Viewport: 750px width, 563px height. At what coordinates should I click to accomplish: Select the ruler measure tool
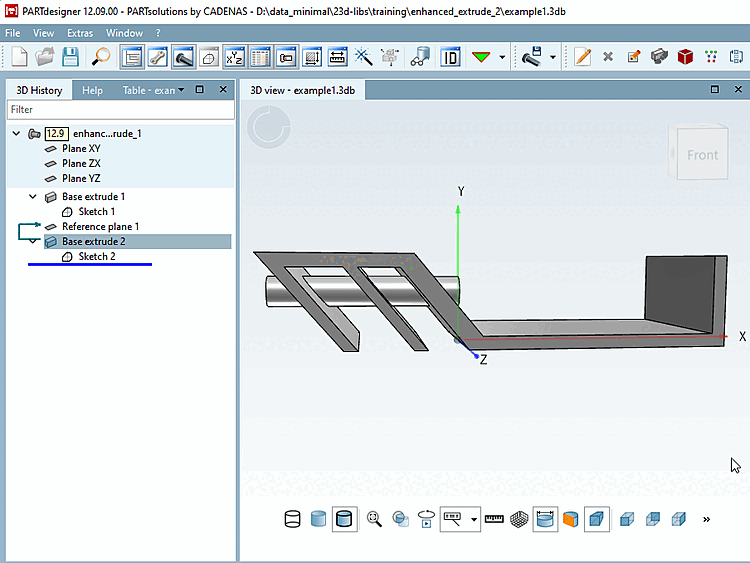pos(494,519)
